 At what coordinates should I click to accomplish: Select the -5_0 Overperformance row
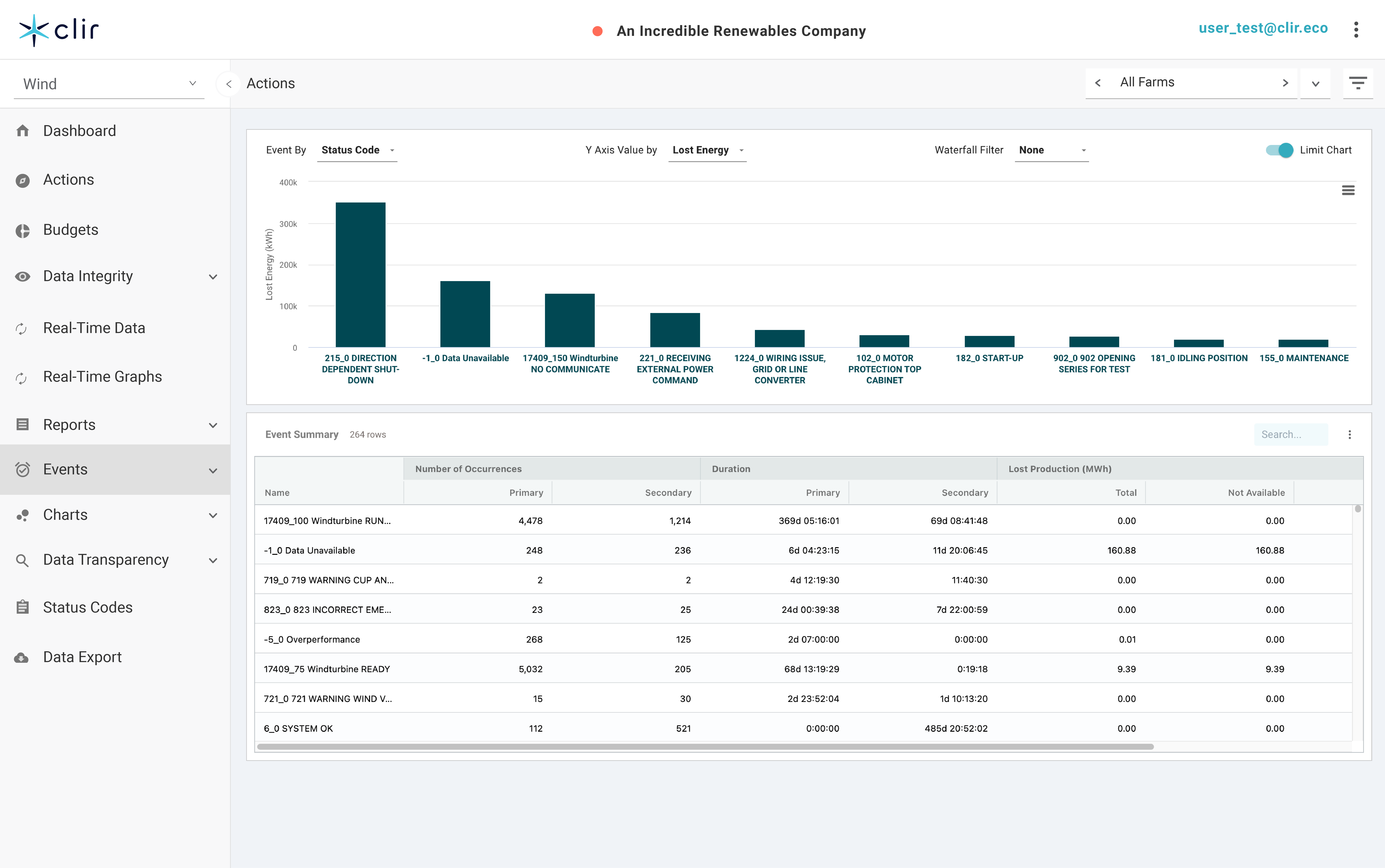803,639
